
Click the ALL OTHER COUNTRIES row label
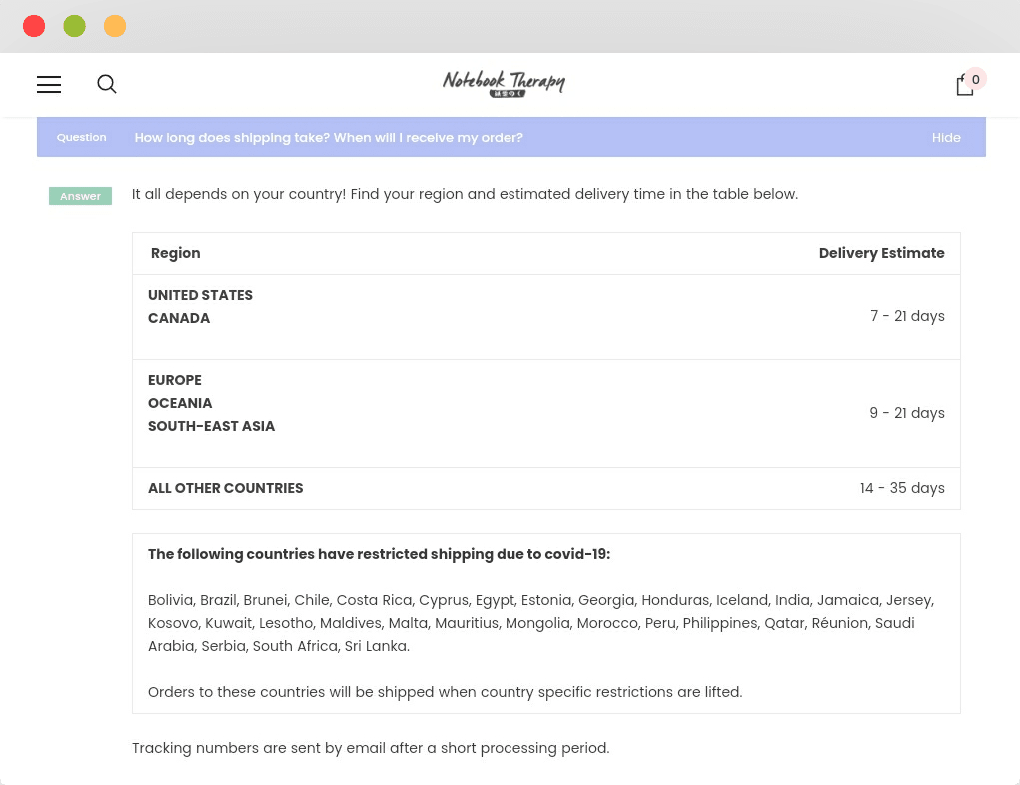pos(226,488)
